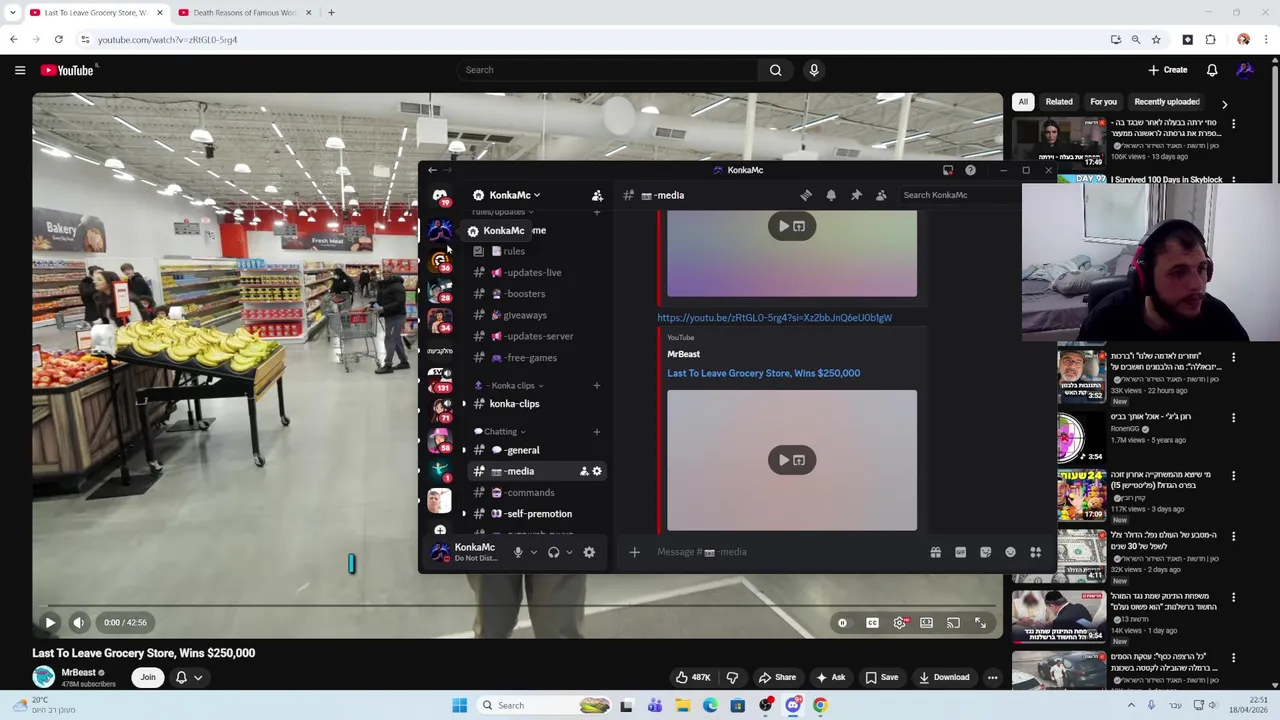Click the Search KonkaMc field
Image resolution: width=1280 pixels, height=720 pixels.
pos(960,195)
